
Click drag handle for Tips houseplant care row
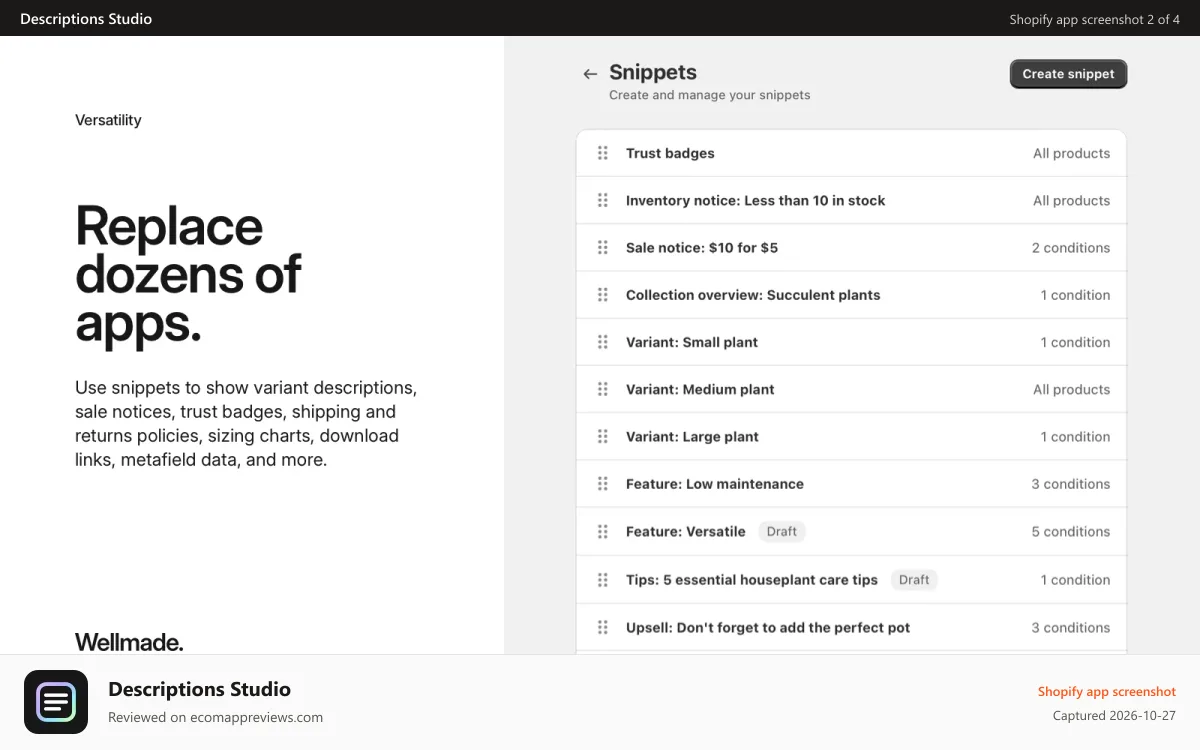coord(603,580)
